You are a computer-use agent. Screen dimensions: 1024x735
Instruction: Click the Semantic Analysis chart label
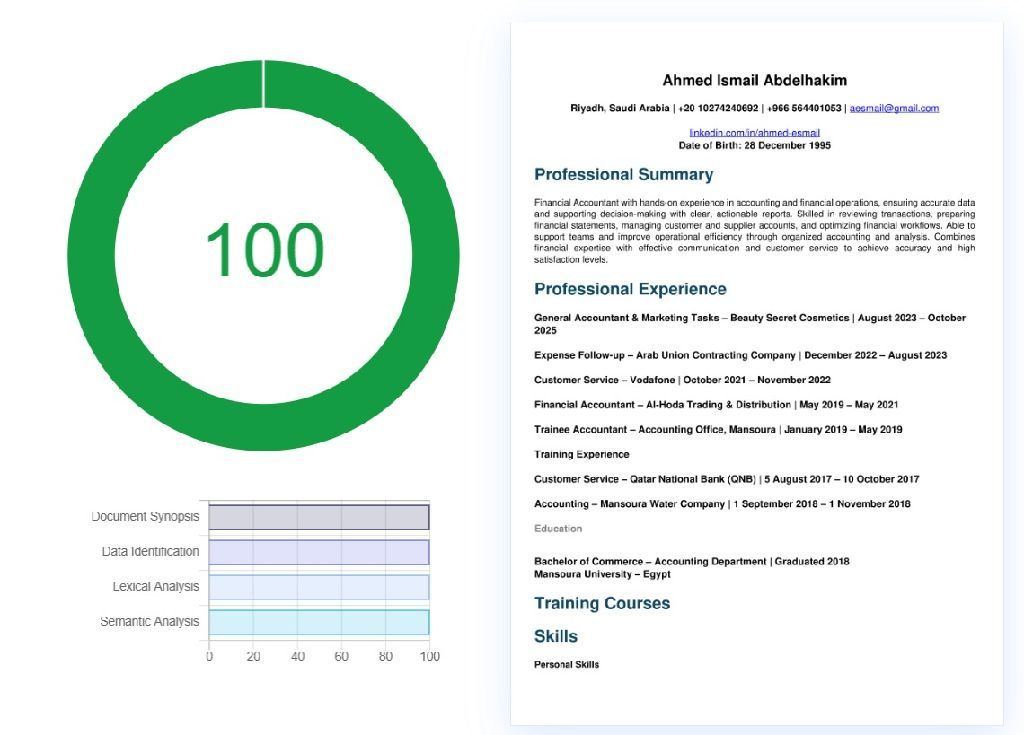pyautogui.click(x=149, y=622)
